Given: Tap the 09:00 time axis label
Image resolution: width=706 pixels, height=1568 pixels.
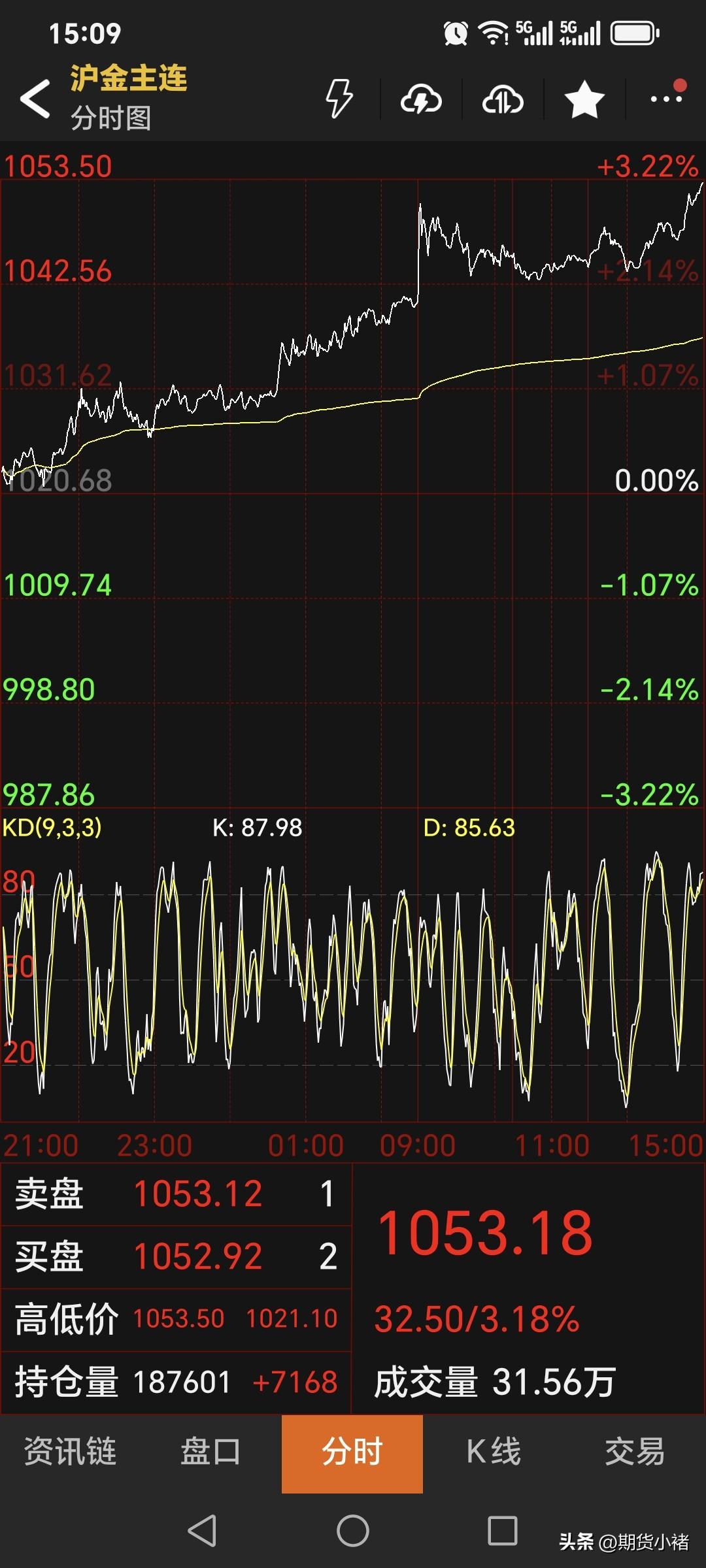Looking at the screenshot, I should click(x=418, y=1145).
